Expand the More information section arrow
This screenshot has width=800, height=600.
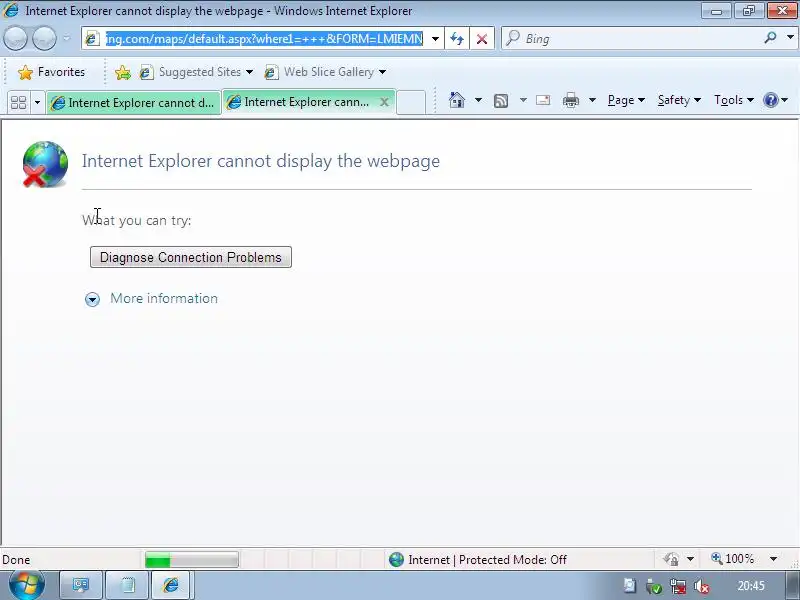[x=92, y=299]
